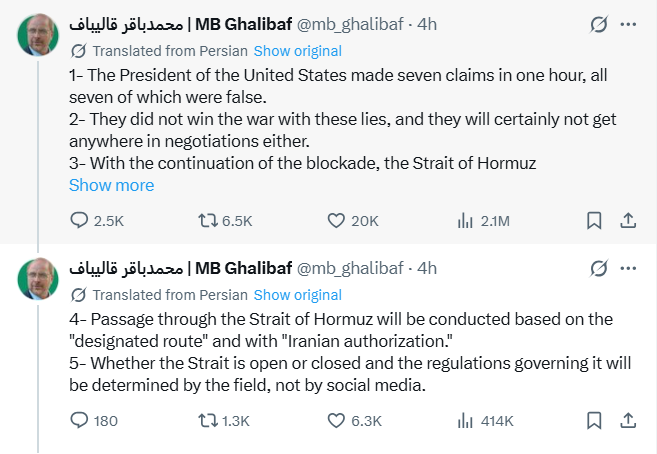This screenshot has width=657, height=454.
Task: Expand first tweet with Show more
Action: pyautogui.click(x=111, y=185)
